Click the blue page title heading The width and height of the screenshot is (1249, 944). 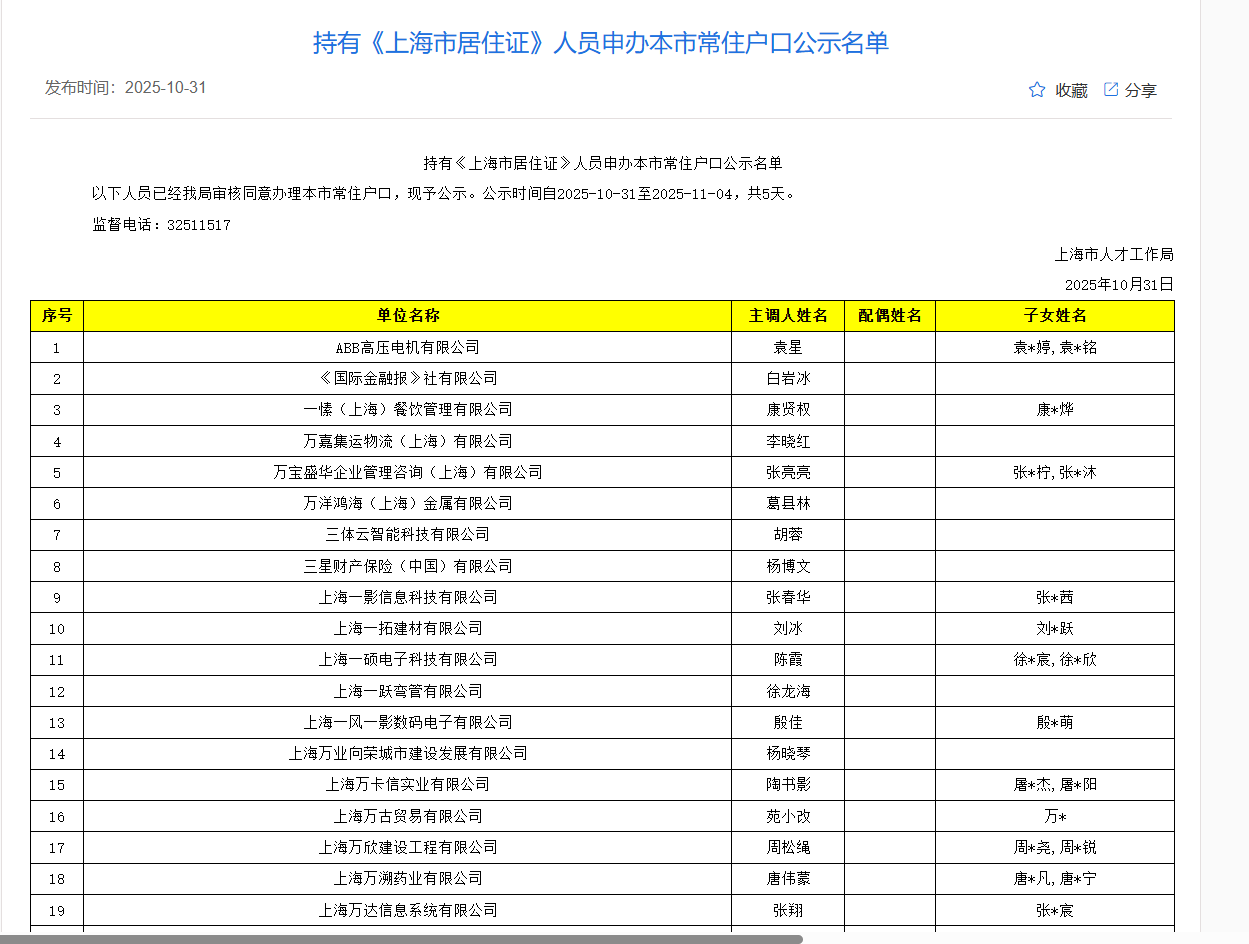point(600,43)
